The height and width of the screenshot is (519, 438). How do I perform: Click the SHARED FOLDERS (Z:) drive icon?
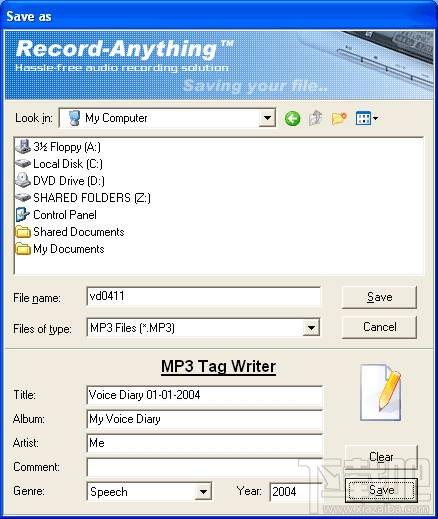pos(23,197)
